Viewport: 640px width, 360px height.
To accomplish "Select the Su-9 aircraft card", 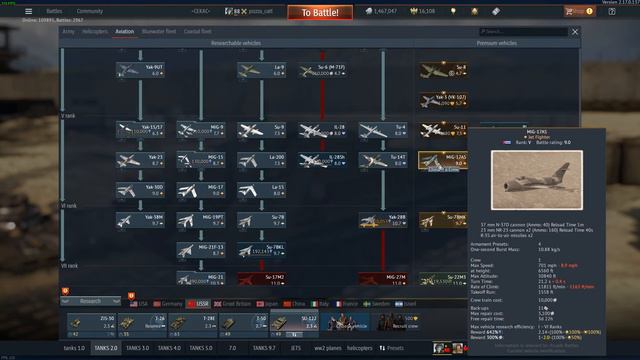I will point(262,130).
